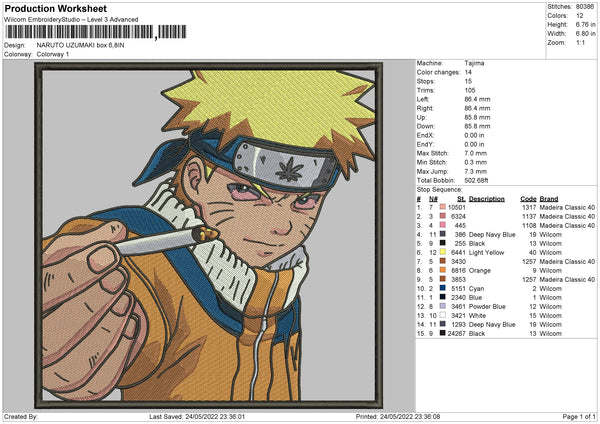Click the Black swatch in row 15 (24267 stitches)
Viewport: 600px width, 424px height.
click(443, 333)
